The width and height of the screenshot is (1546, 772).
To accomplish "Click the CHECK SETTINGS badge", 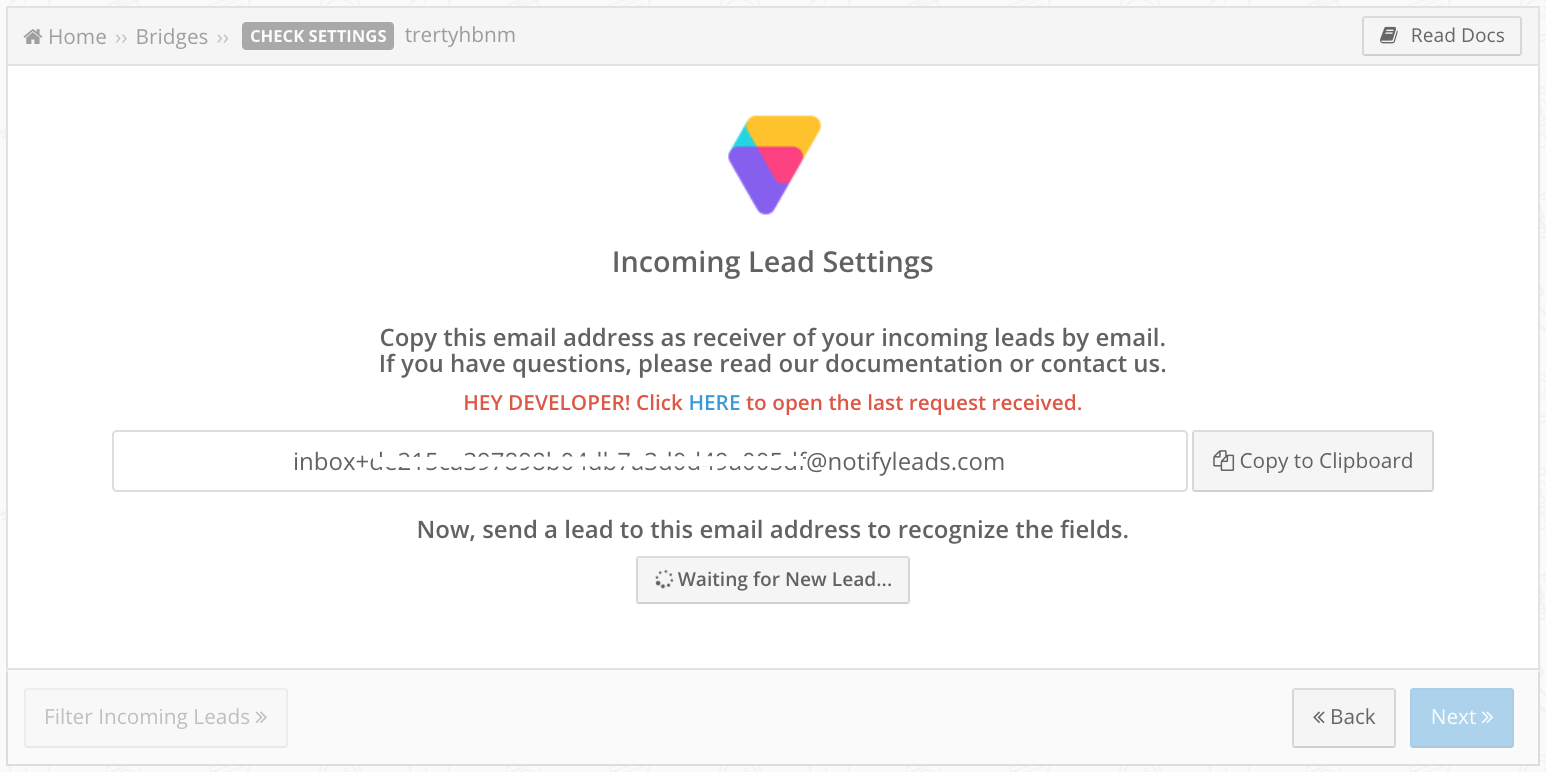I will pyautogui.click(x=318, y=36).
